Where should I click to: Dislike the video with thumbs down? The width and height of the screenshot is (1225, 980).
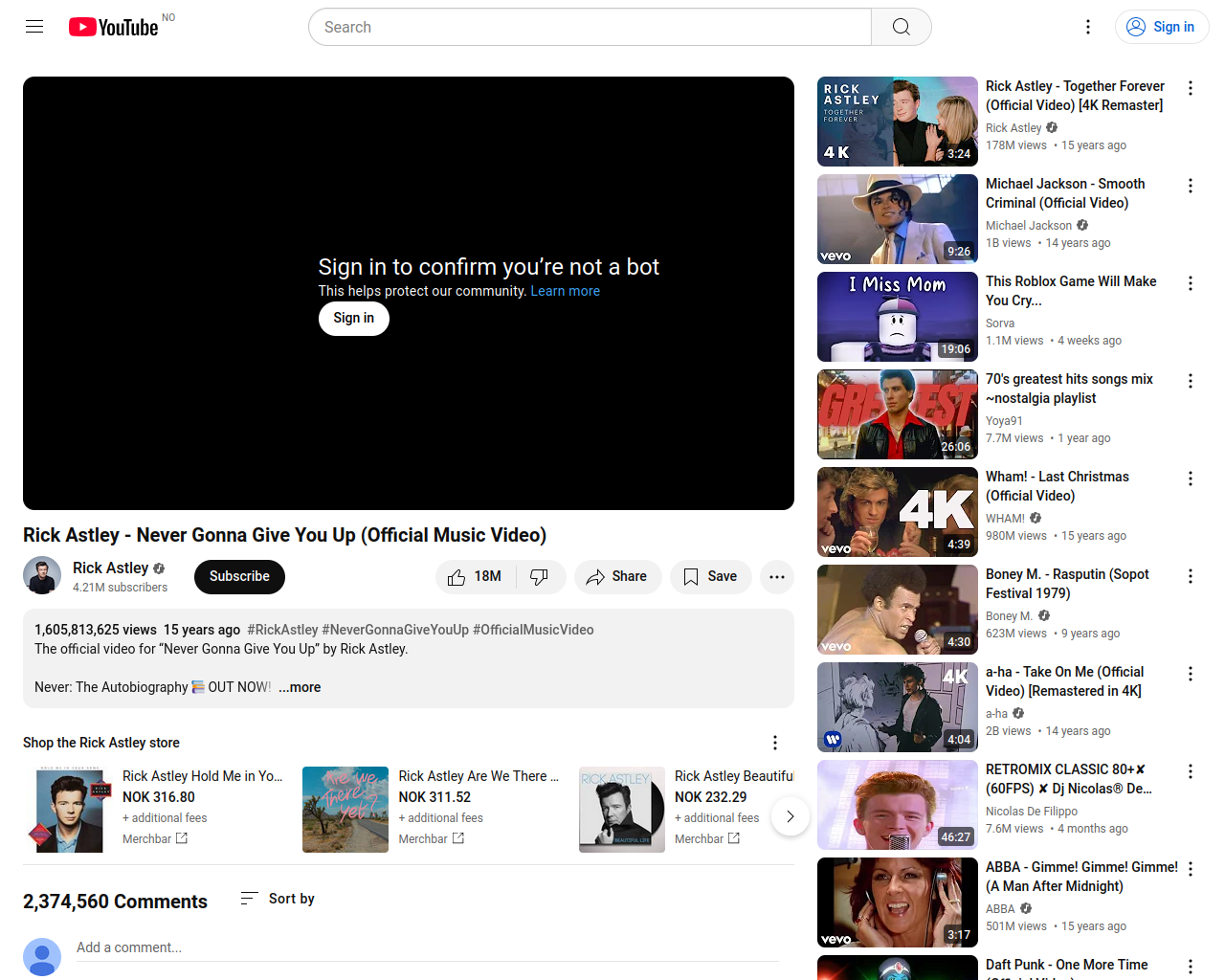coord(541,577)
